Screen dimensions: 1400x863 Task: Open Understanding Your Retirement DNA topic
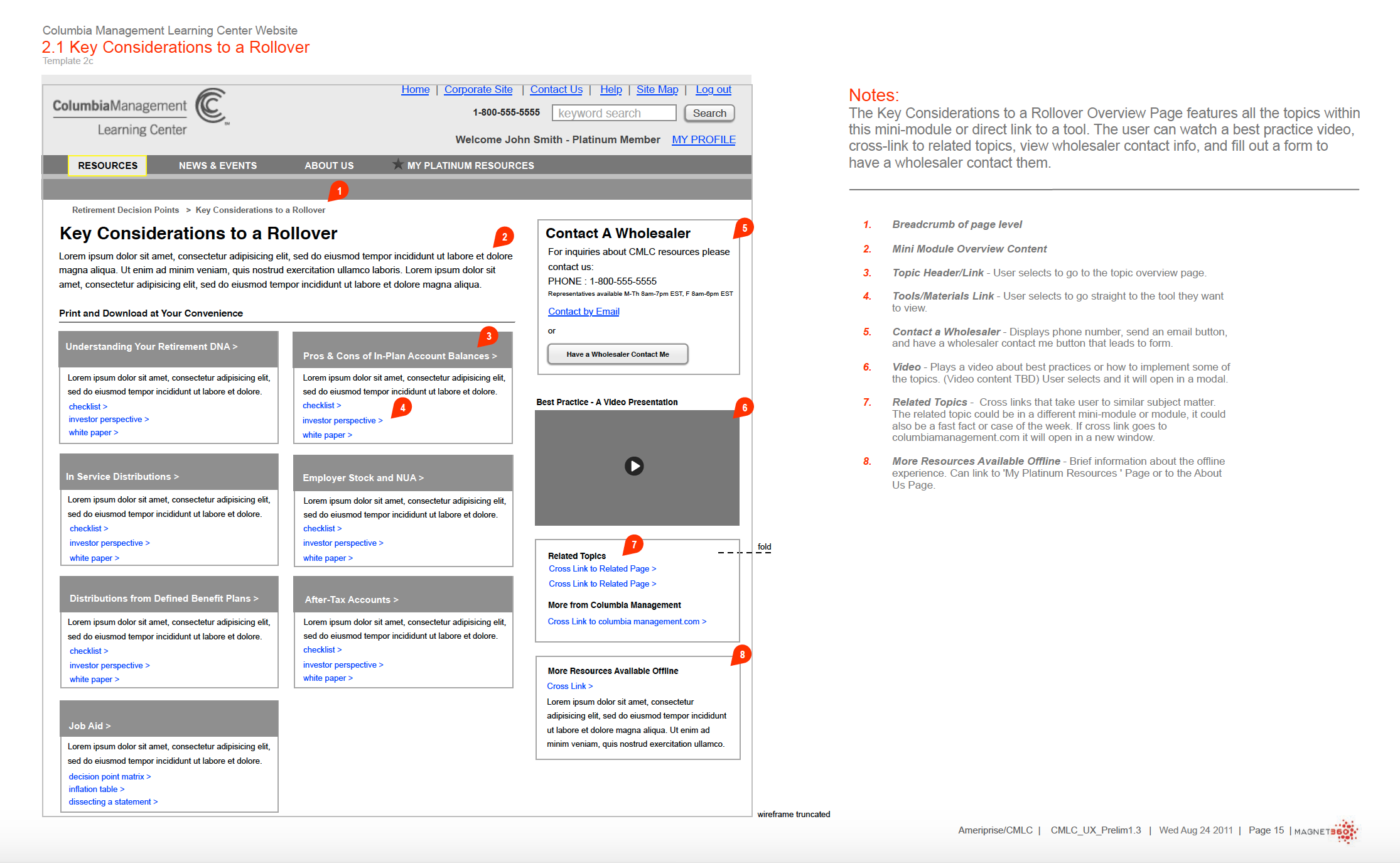coord(151,347)
